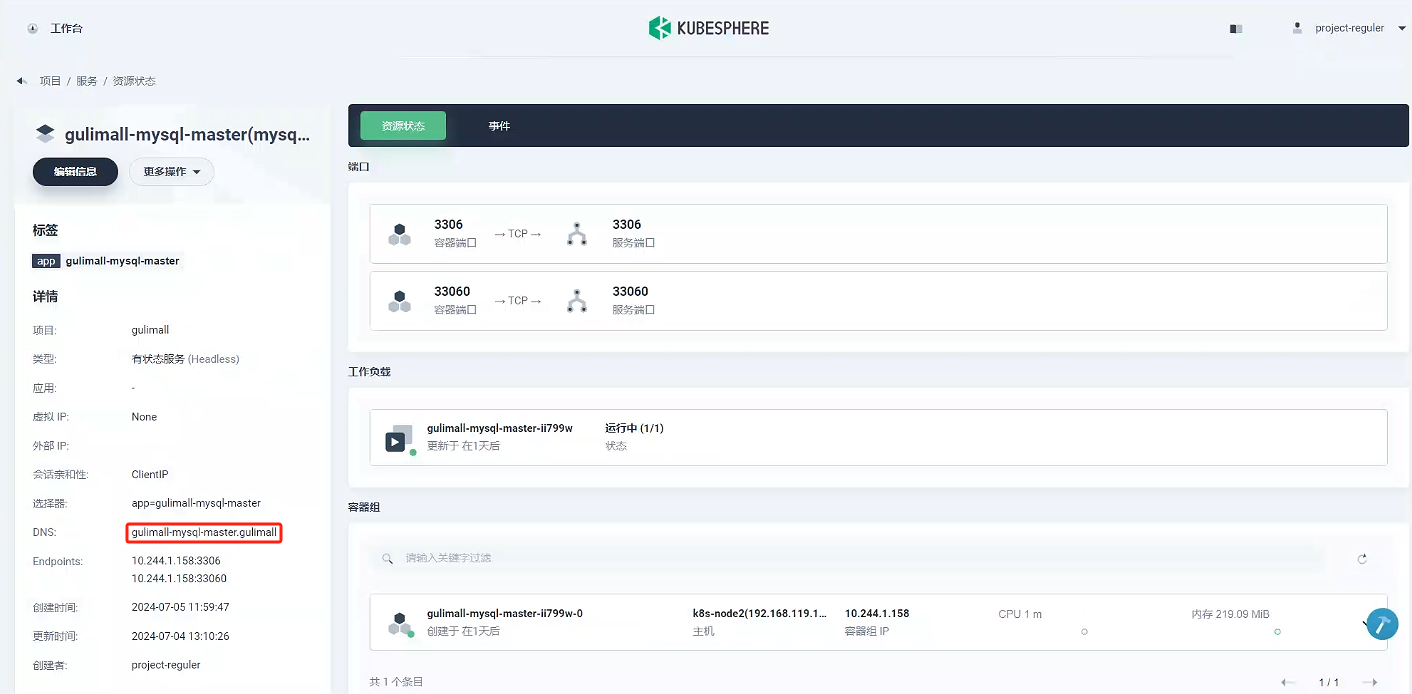Go to next page of pods

(x=1370, y=682)
